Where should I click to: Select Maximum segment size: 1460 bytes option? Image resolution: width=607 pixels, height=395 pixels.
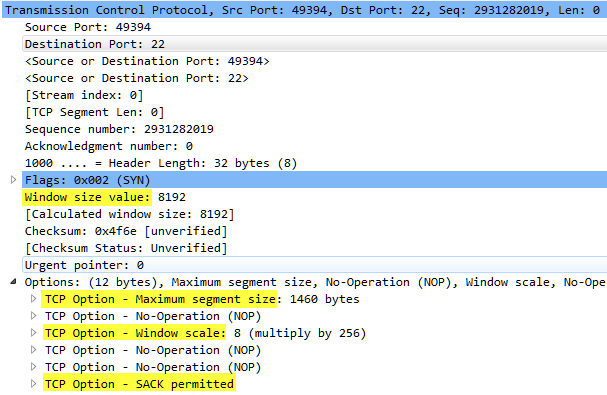point(202,299)
